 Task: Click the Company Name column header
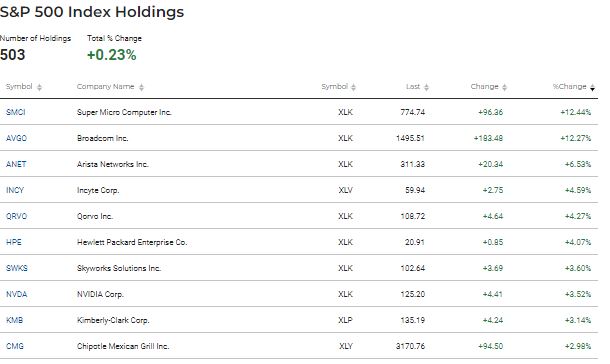(105, 87)
